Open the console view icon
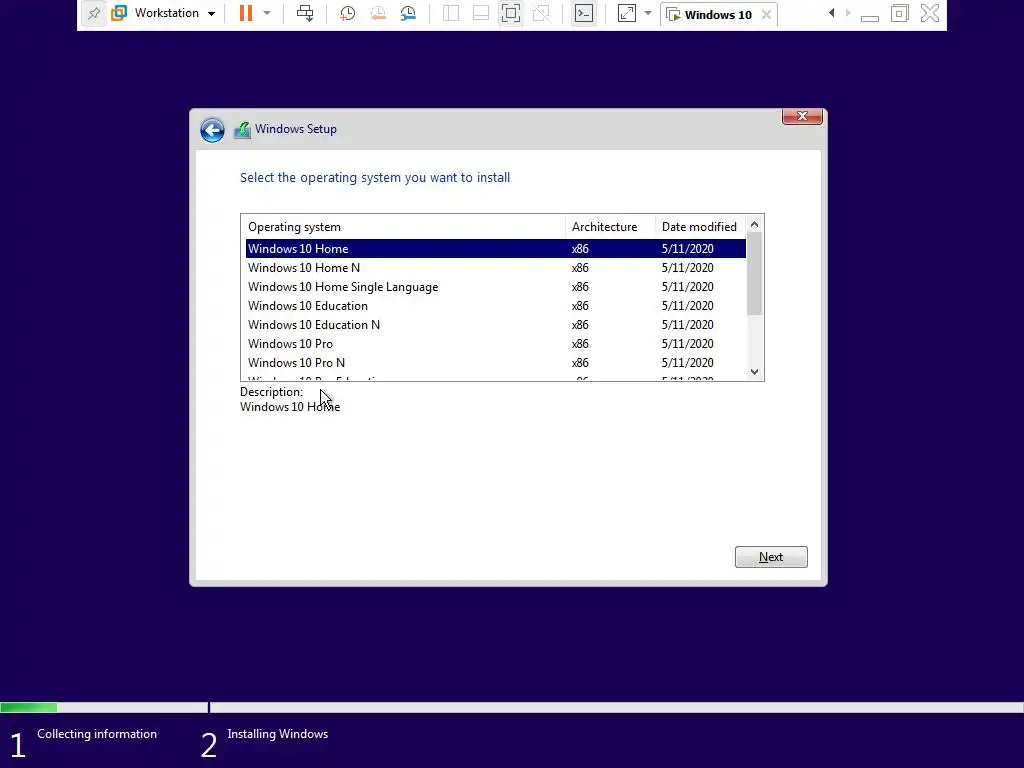 pos(584,13)
